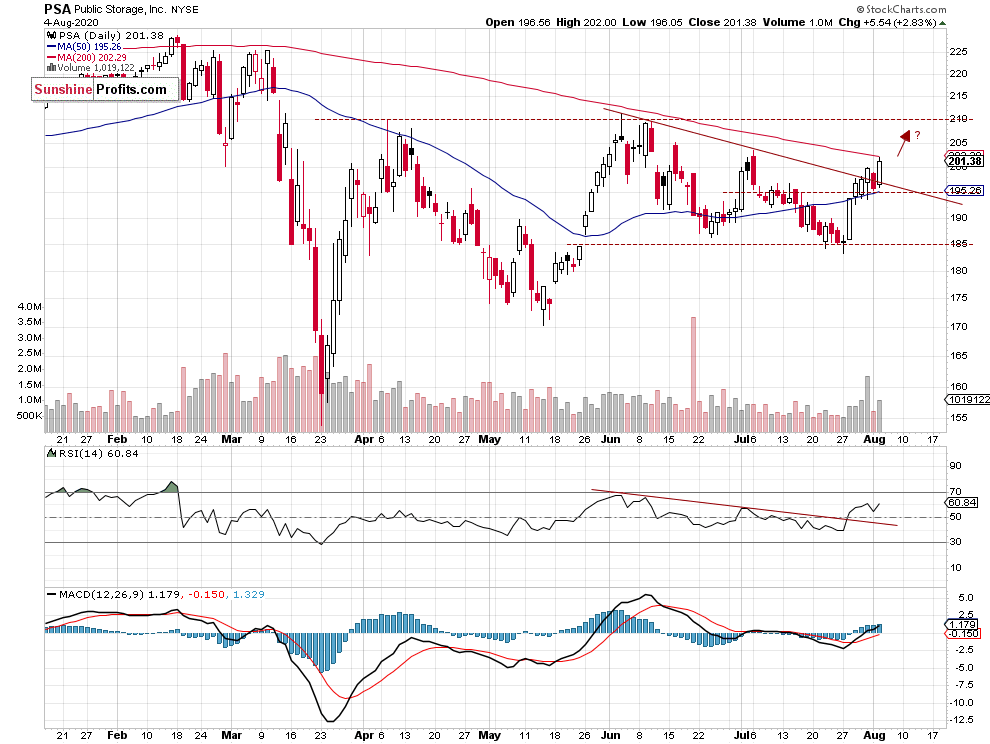Click the -0.150 signal tag on MACD axis
This screenshot has width=990, height=744.
click(x=963, y=633)
